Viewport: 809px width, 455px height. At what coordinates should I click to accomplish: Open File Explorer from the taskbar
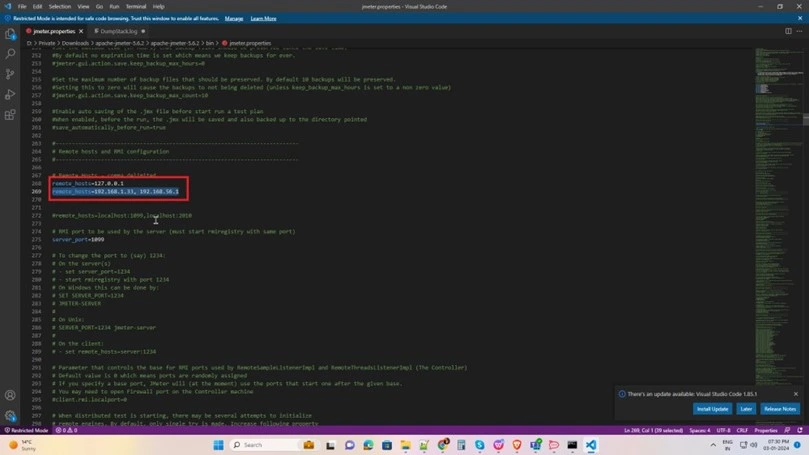click(x=406, y=445)
